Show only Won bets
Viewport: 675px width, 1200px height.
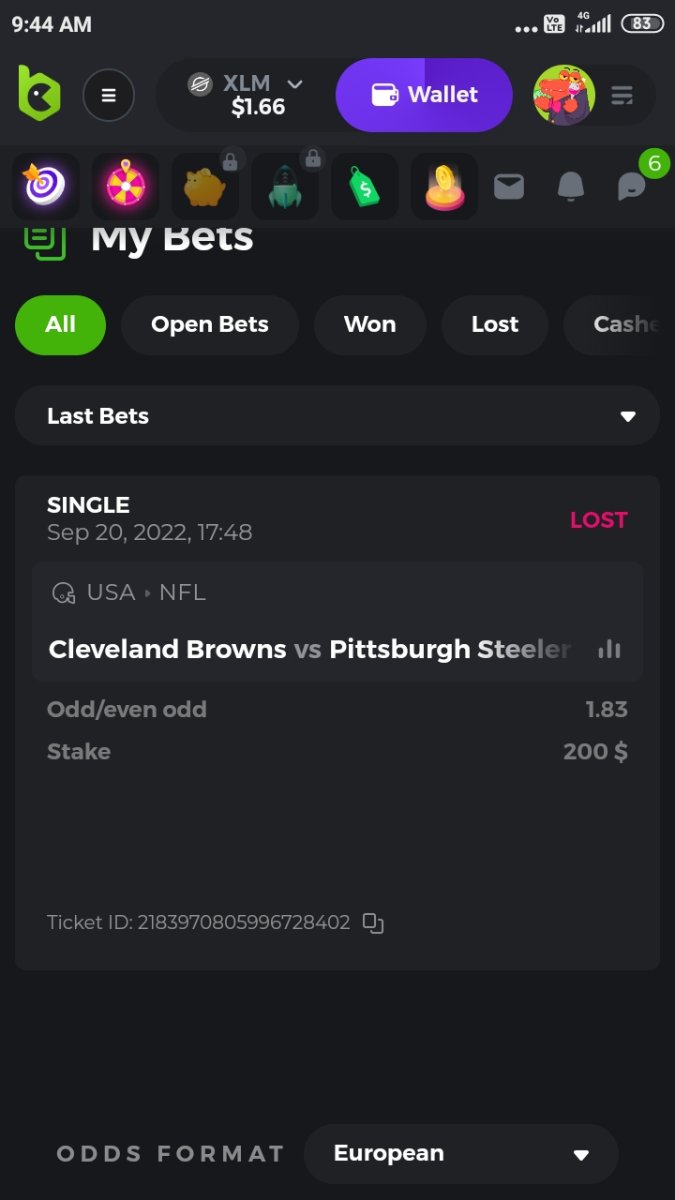click(369, 324)
